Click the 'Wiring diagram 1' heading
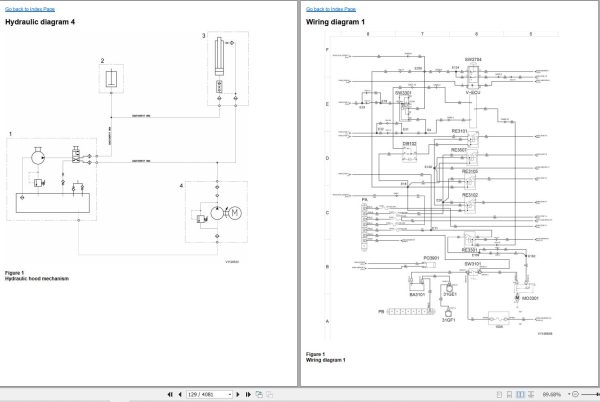 point(335,22)
